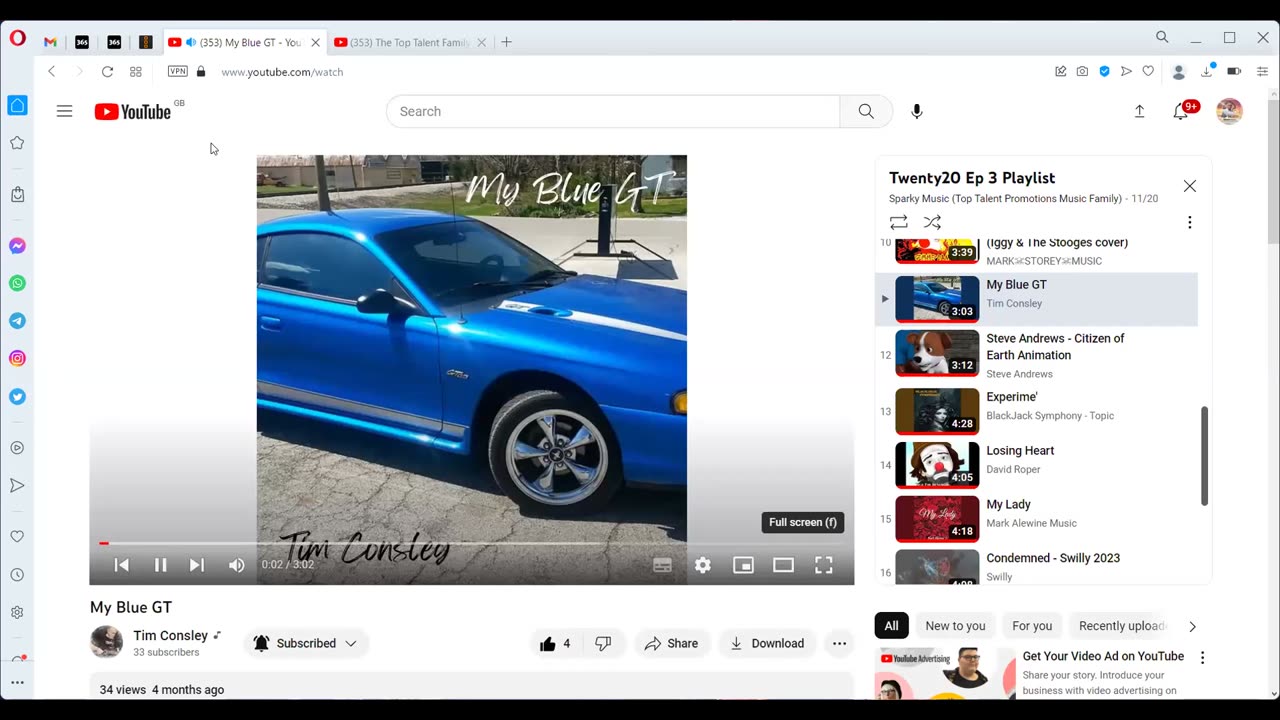Mute the video volume
The height and width of the screenshot is (720, 1280).
click(x=237, y=565)
